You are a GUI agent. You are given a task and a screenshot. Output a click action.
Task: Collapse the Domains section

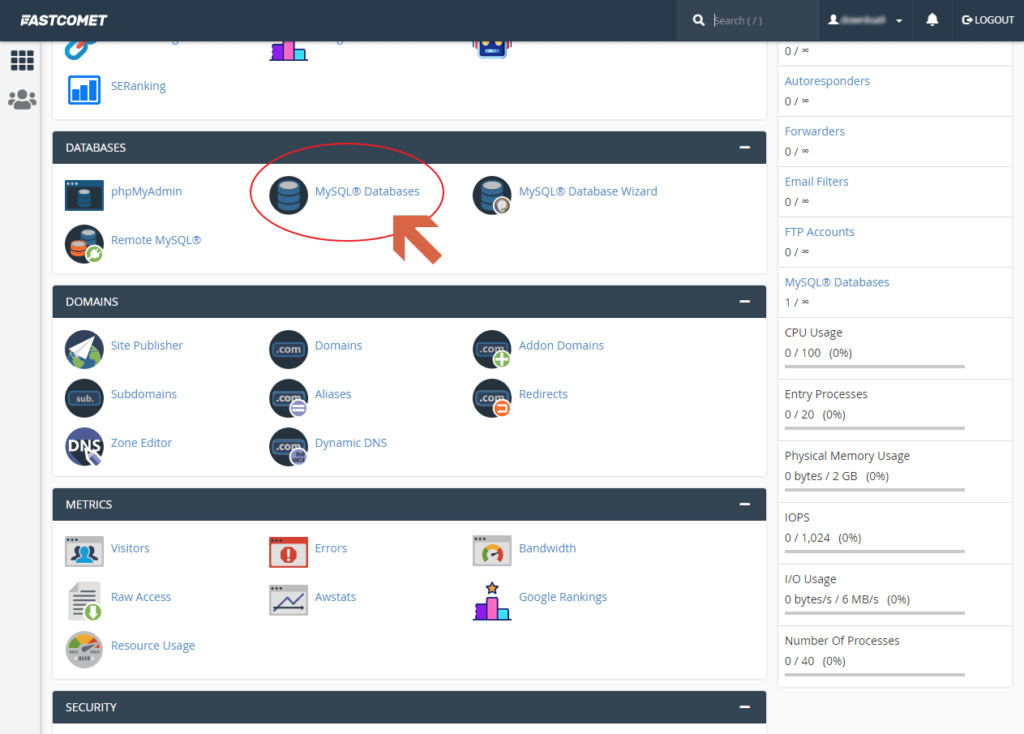[x=744, y=302]
